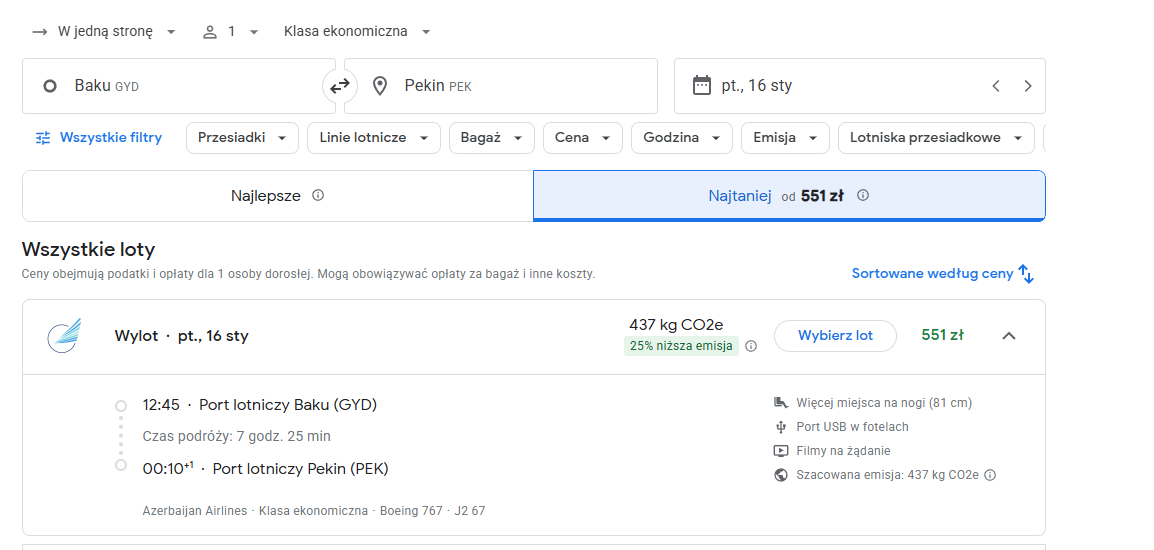Click the Baku GYD origin field
Image resolution: width=1154 pixels, height=550 pixels.
pos(179,86)
